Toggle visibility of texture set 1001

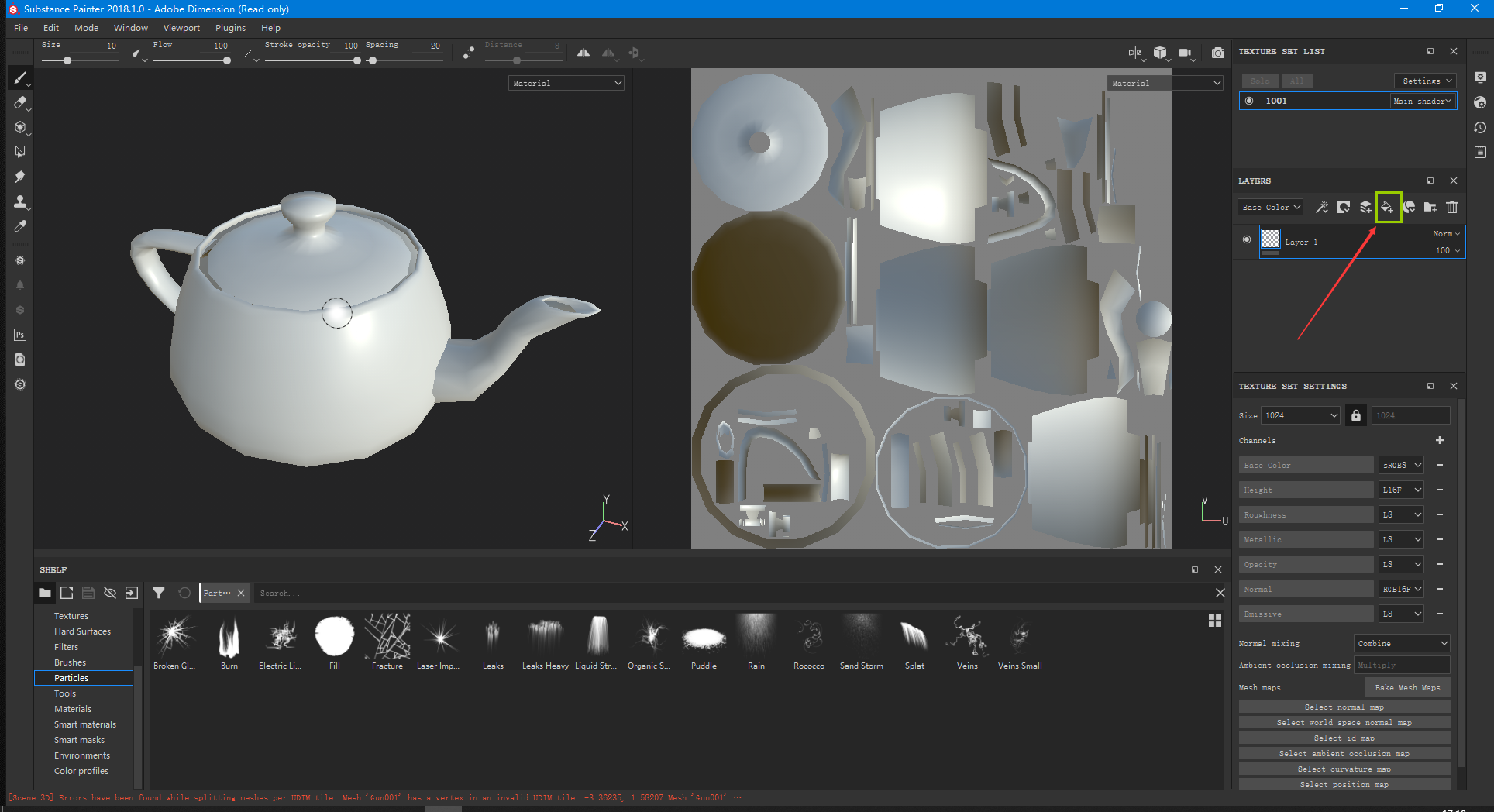1249,101
